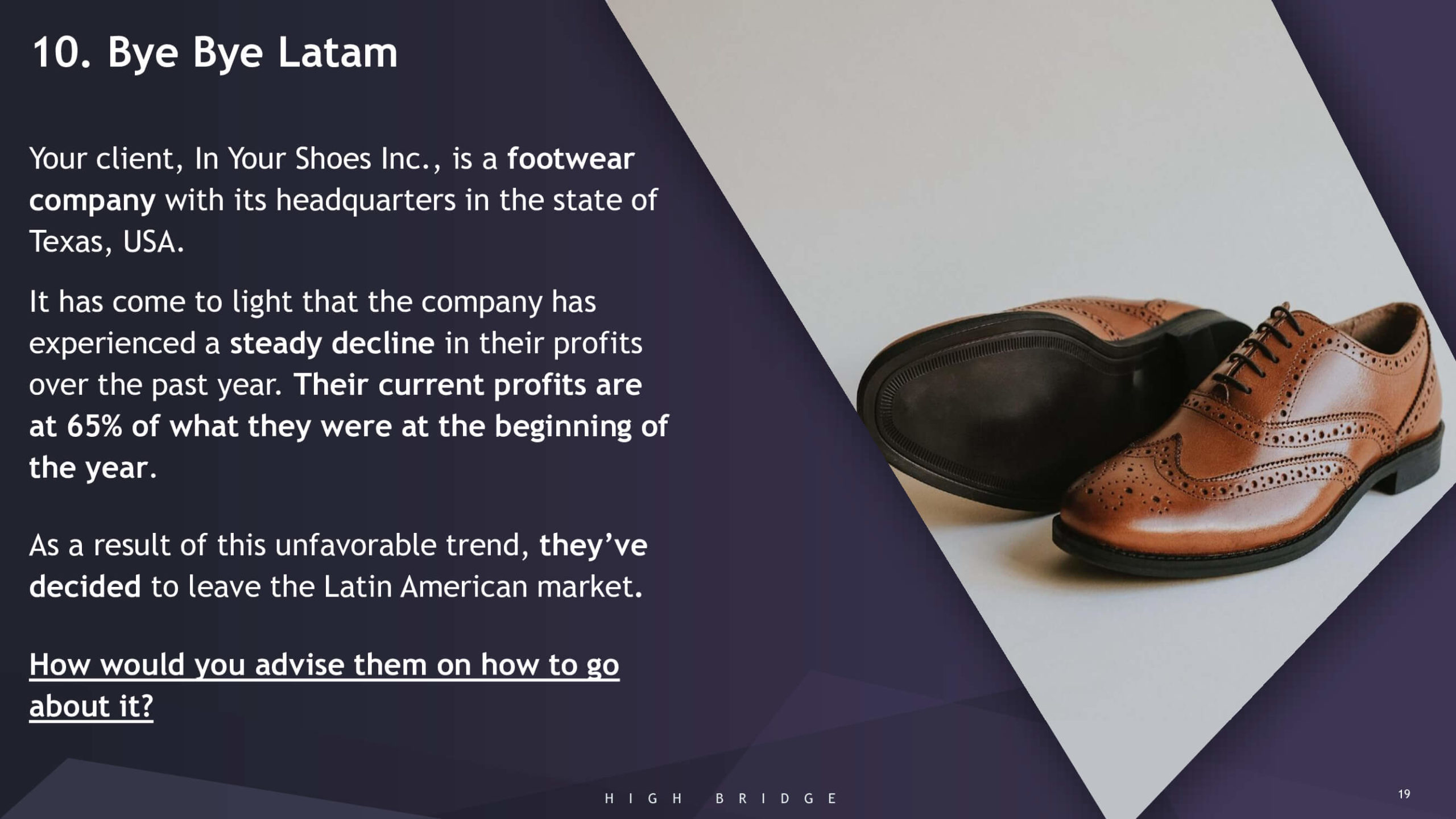Click the "HIGH BRIDGE" footer text
Screen dimensions: 1456x819
pos(721,799)
